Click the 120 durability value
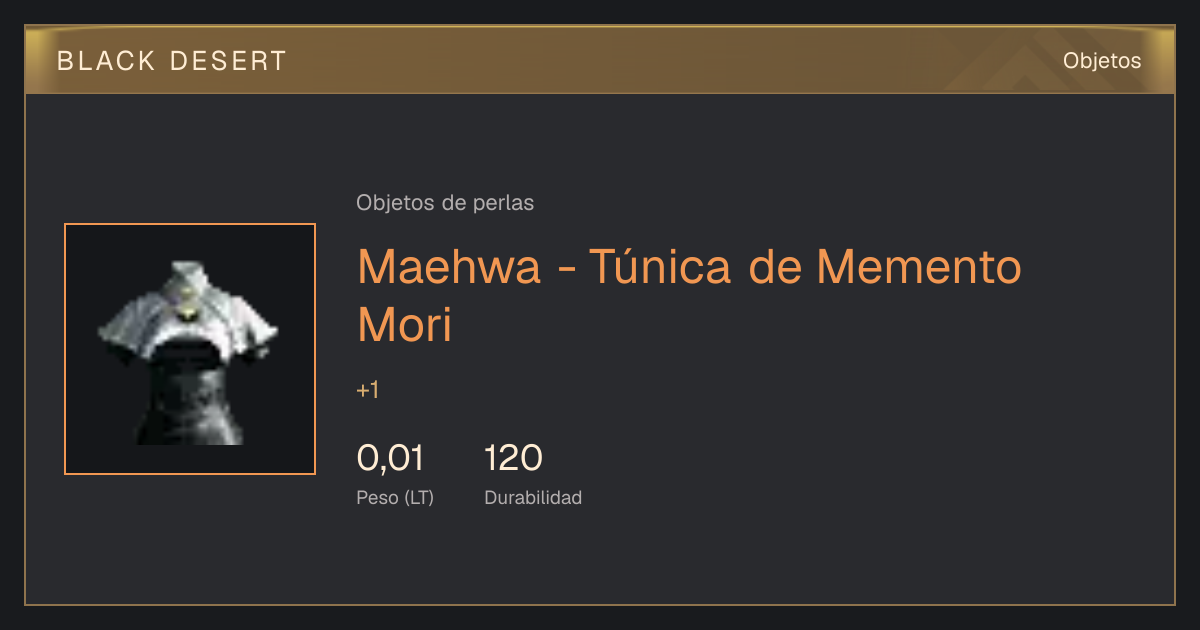 [x=513, y=458]
